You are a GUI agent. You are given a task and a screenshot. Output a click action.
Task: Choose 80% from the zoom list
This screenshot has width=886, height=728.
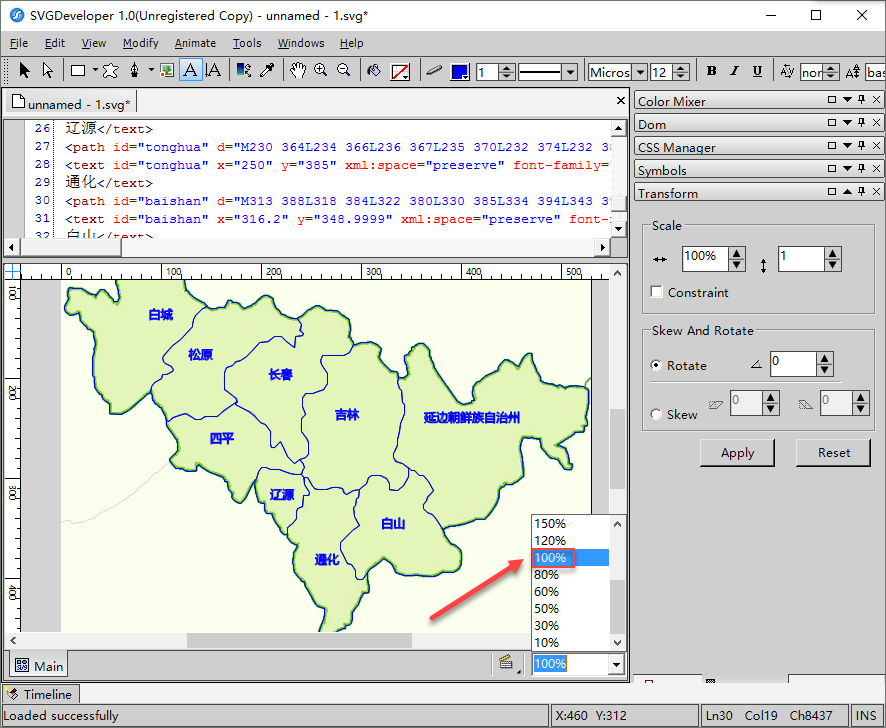click(546, 575)
